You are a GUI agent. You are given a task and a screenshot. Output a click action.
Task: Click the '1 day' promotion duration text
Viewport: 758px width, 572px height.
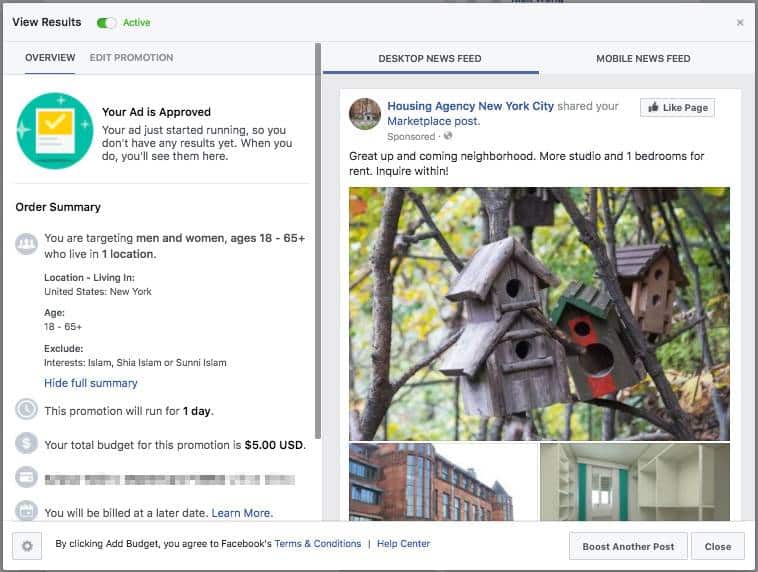(x=197, y=411)
